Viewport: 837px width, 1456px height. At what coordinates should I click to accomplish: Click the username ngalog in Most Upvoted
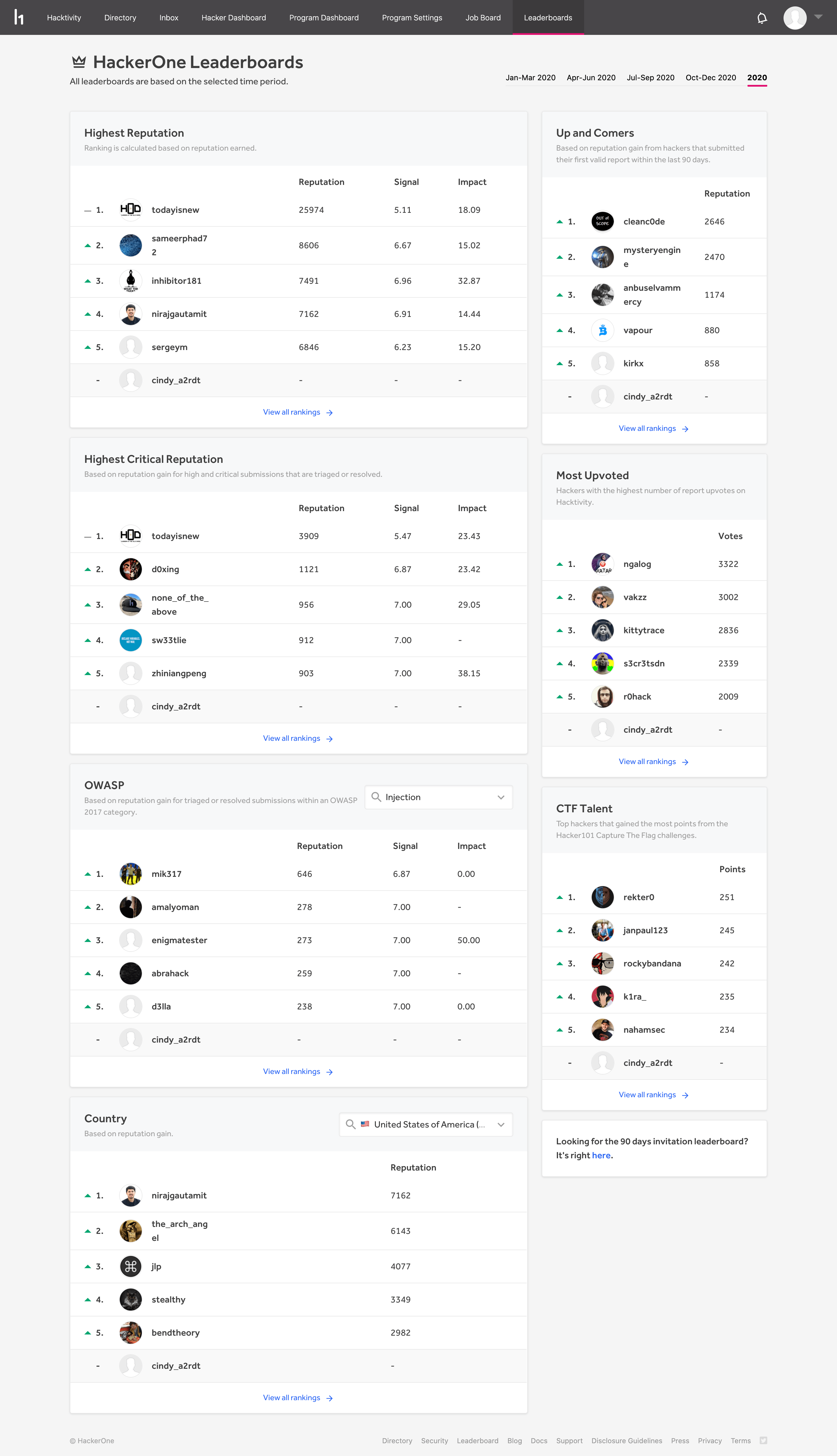pyautogui.click(x=637, y=563)
